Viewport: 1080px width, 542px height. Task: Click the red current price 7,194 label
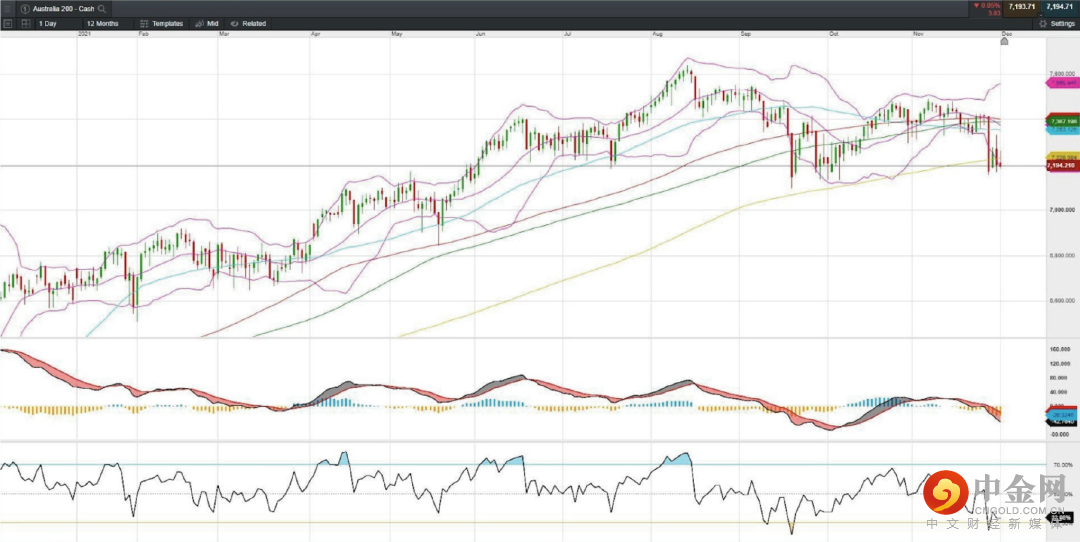[1060, 166]
